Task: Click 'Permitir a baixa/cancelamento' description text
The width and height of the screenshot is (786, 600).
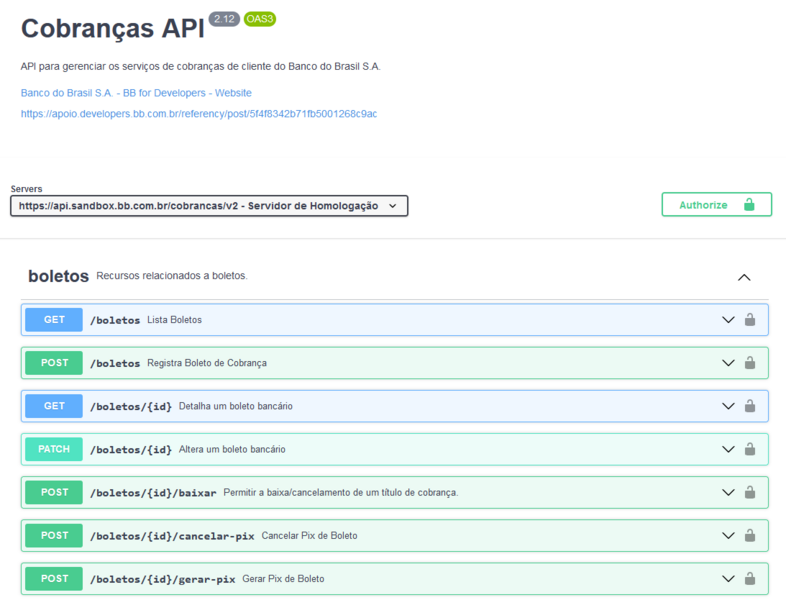Action: [340, 492]
